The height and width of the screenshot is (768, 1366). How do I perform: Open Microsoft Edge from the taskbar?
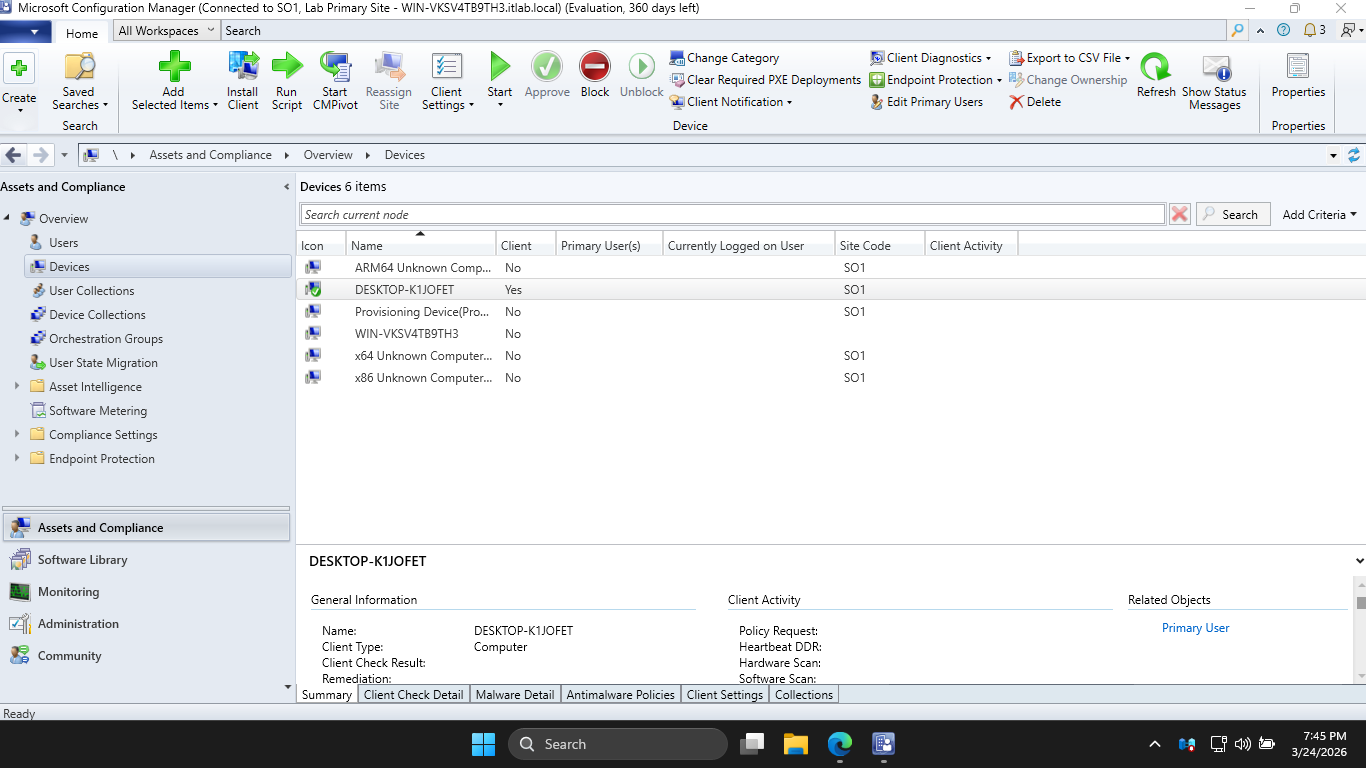839,744
